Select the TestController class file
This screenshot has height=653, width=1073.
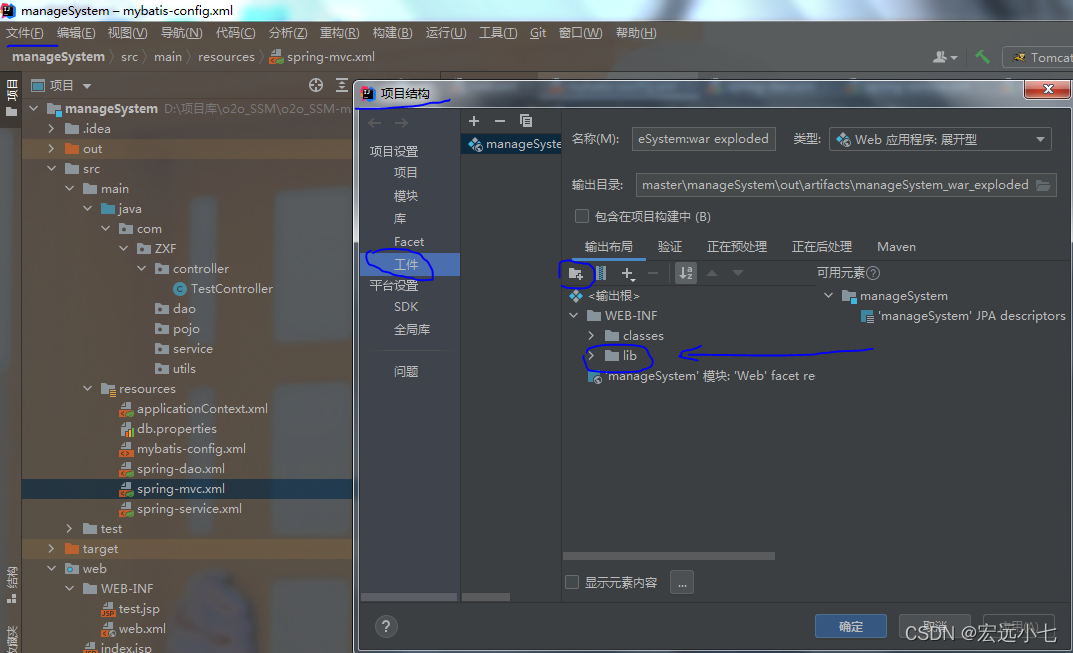coord(223,289)
